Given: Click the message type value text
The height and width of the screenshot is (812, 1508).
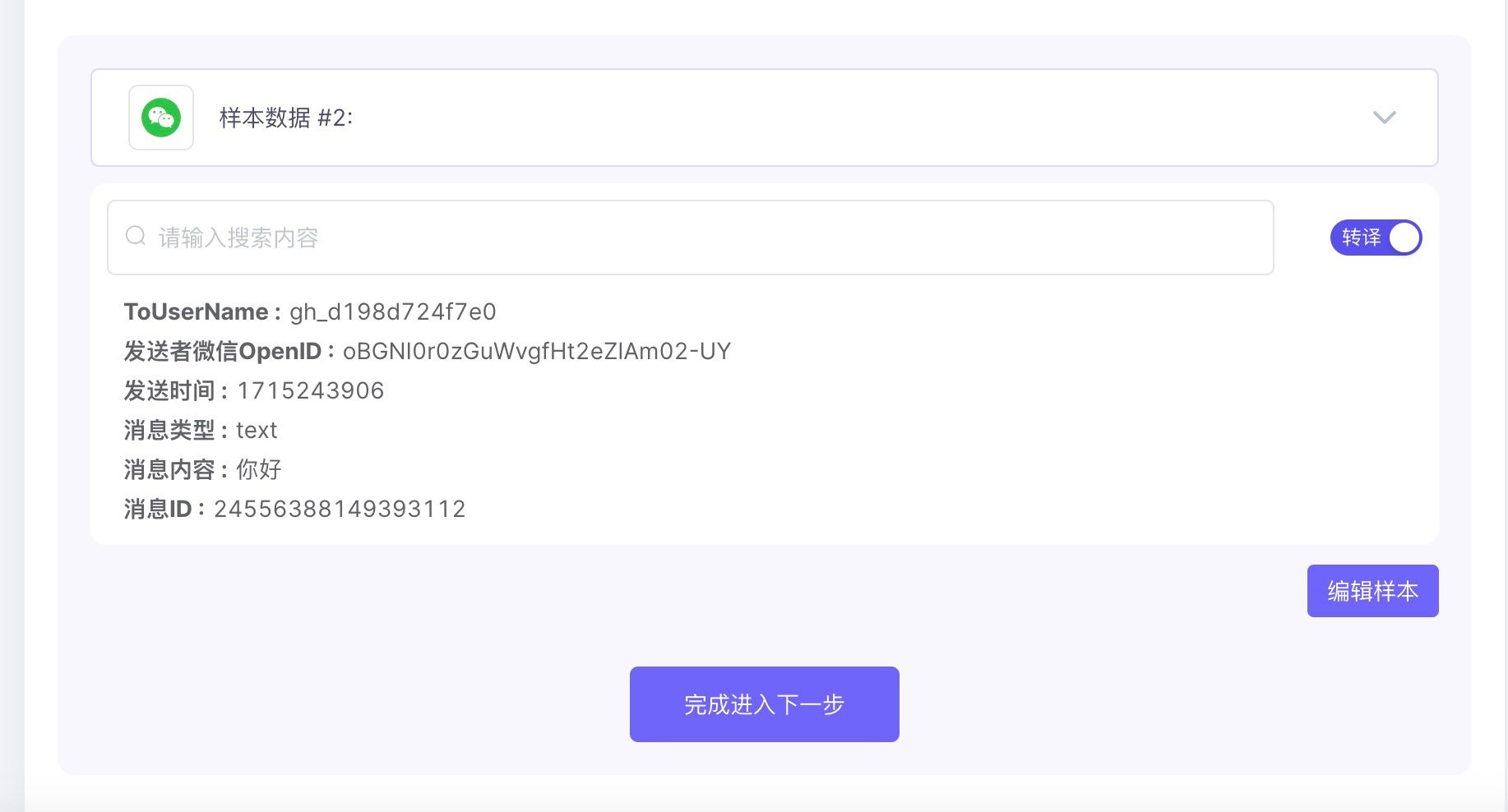Looking at the screenshot, I should point(257,430).
